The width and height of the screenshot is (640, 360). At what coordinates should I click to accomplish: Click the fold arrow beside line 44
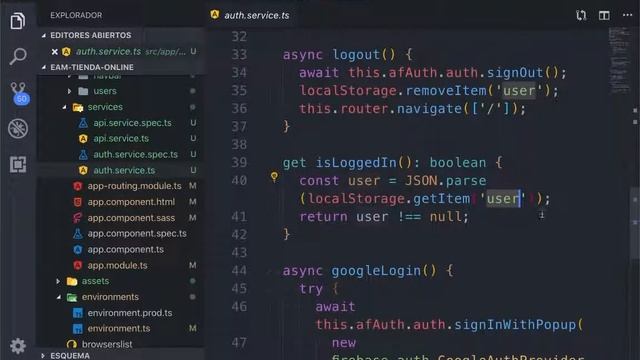click(269, 271)
